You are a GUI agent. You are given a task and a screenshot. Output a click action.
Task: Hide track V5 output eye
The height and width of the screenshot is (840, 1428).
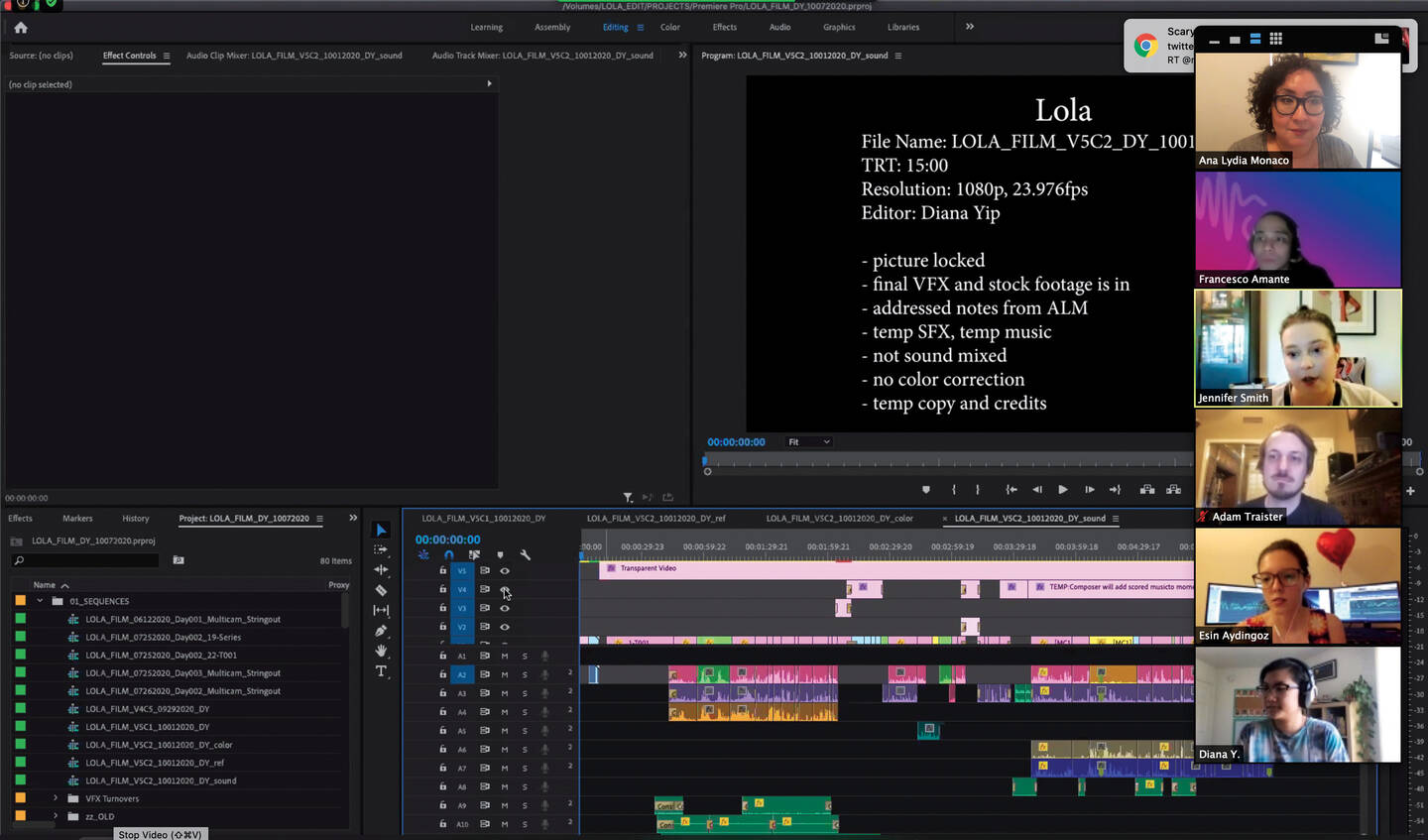click(x=505, y=571)
